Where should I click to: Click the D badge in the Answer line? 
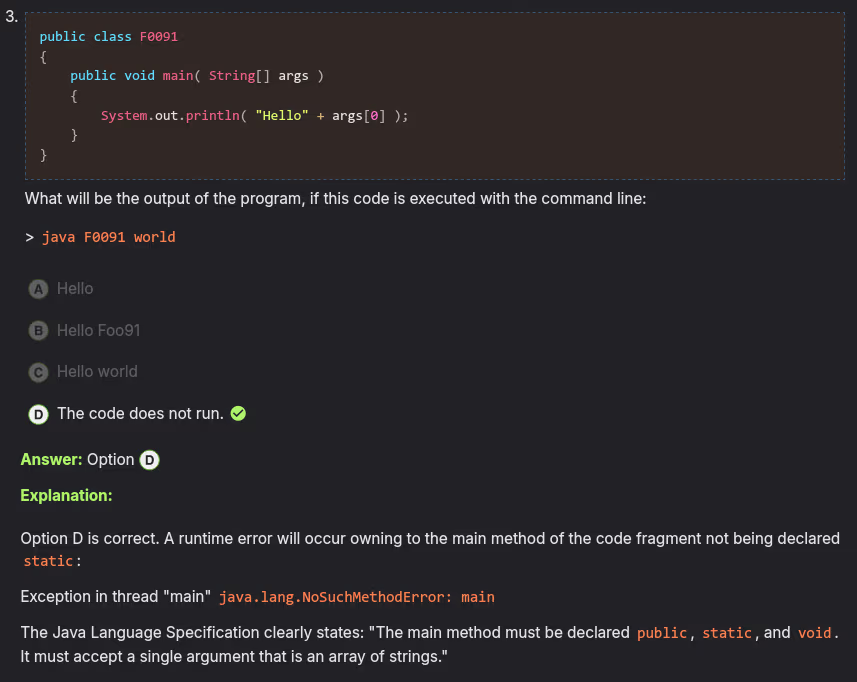click(x=149, y=460)
